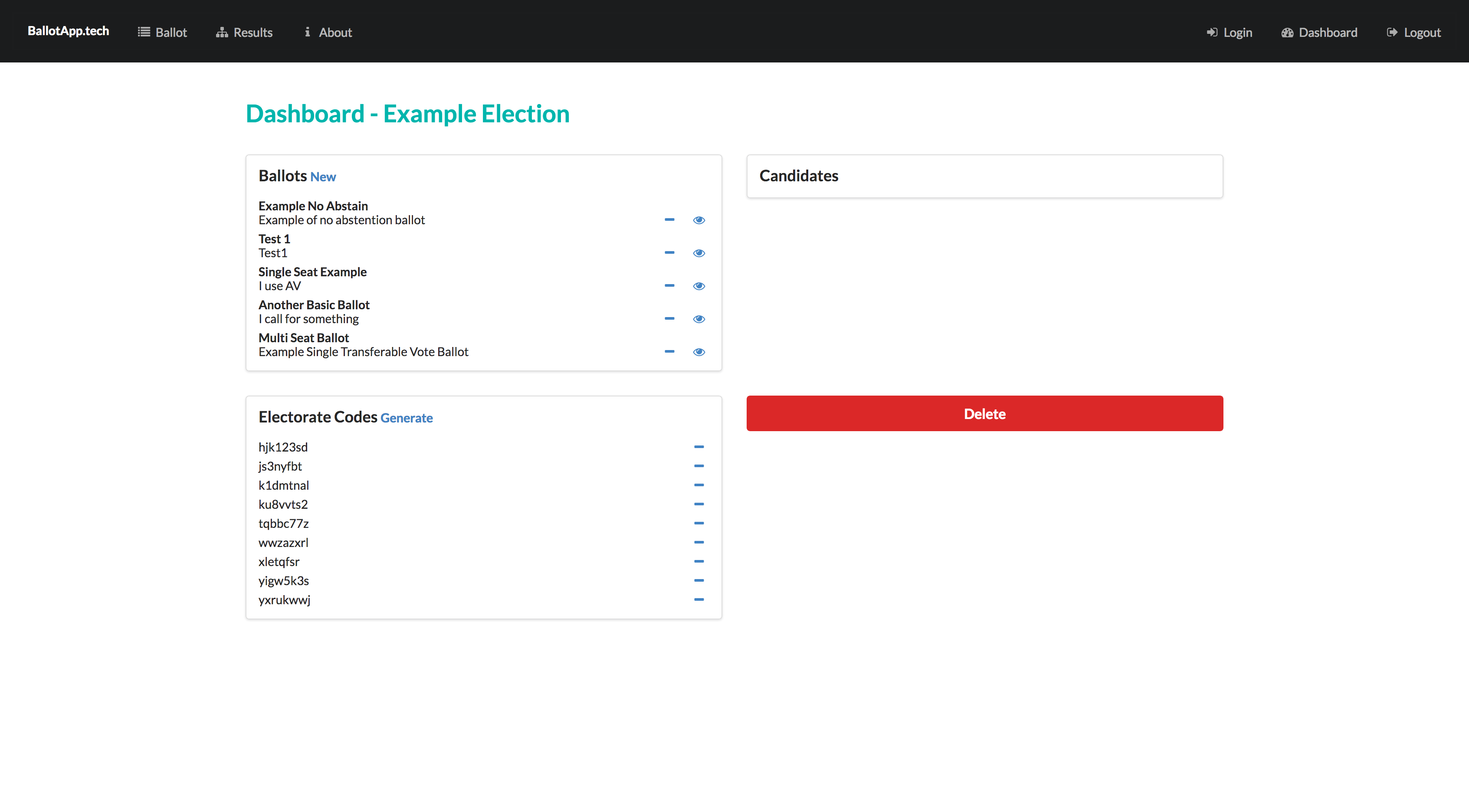Remove the Test 1 ballot with minus icon
Screen dimensions: 1469x812
669,252
